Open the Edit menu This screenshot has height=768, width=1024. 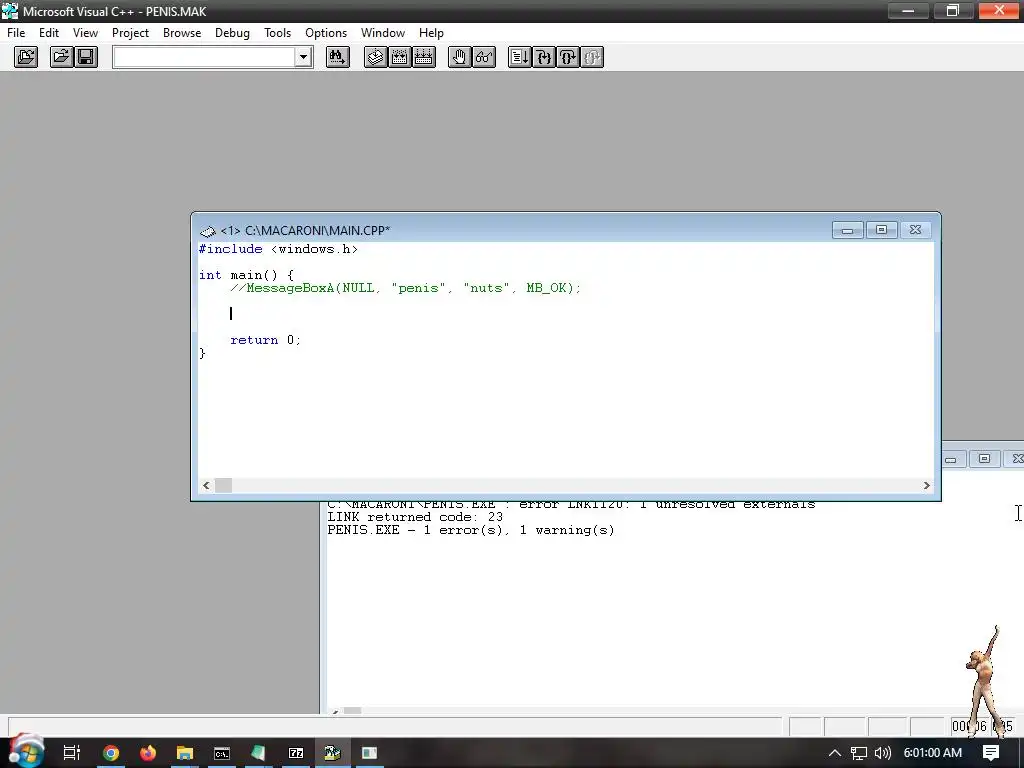(x=49, y=33)
